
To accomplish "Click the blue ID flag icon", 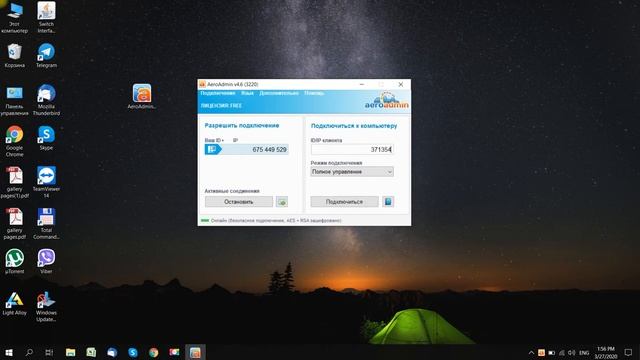I will click(212, 149).
